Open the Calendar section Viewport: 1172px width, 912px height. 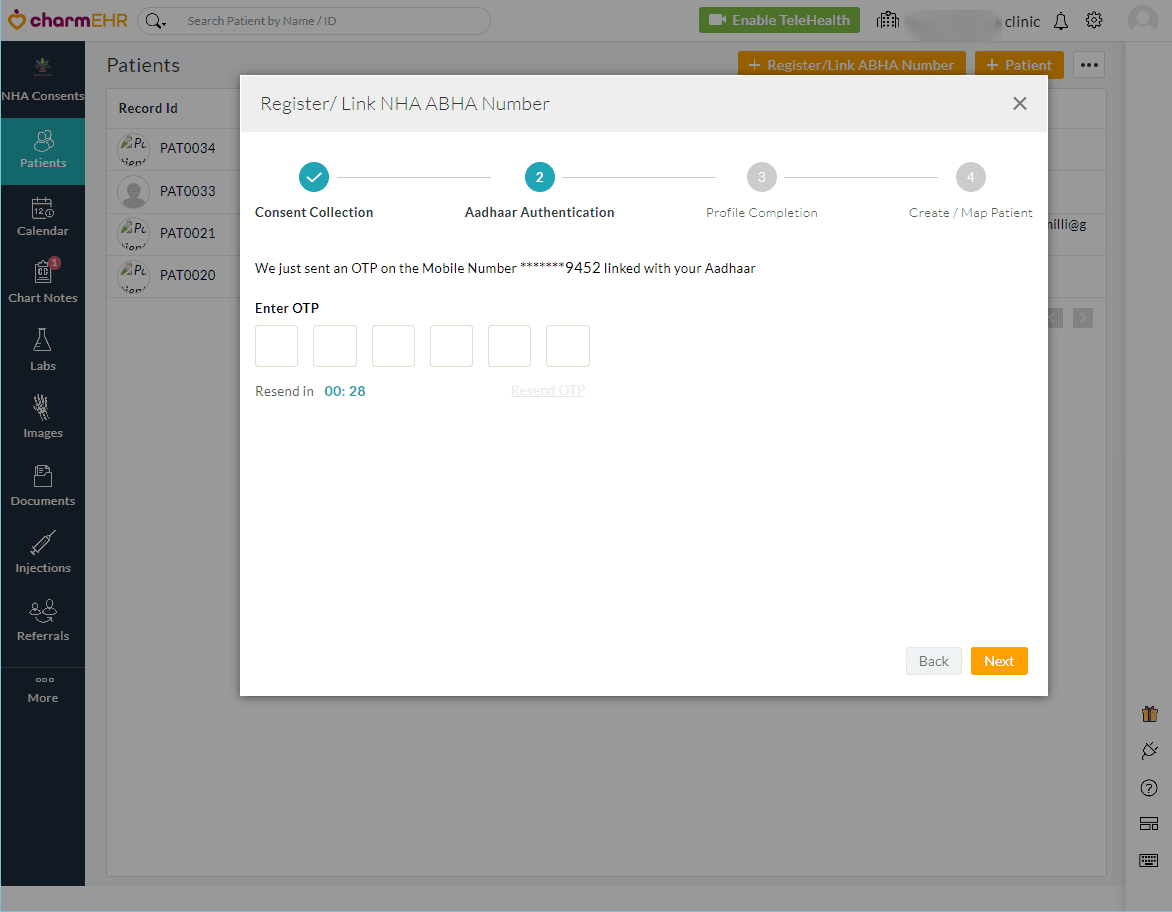point(43,215)
